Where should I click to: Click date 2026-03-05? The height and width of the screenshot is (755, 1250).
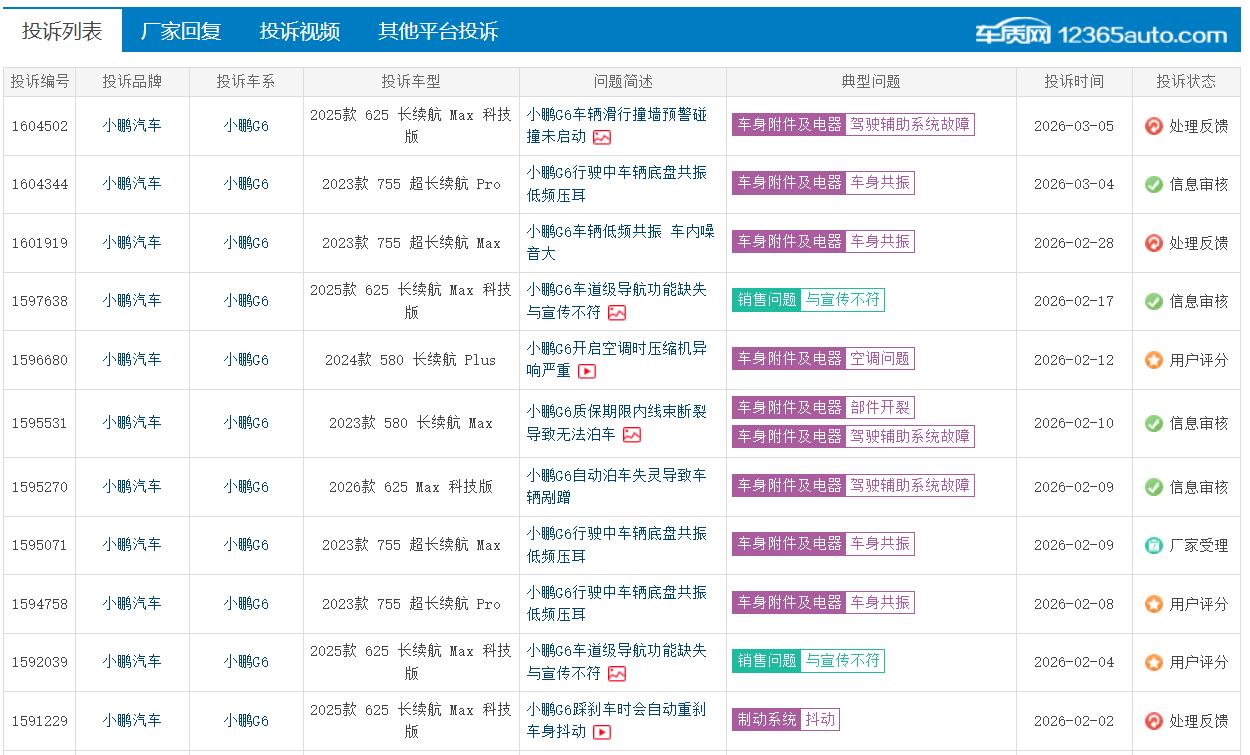pyautogui.click(x=1074, y=126)
